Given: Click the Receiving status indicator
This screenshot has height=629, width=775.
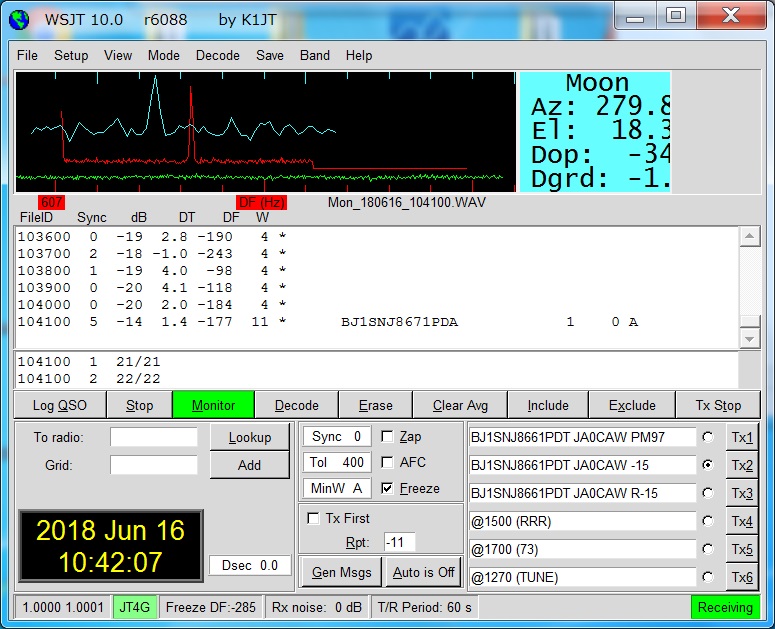Looking at the screenshot, I should (725, 607).
